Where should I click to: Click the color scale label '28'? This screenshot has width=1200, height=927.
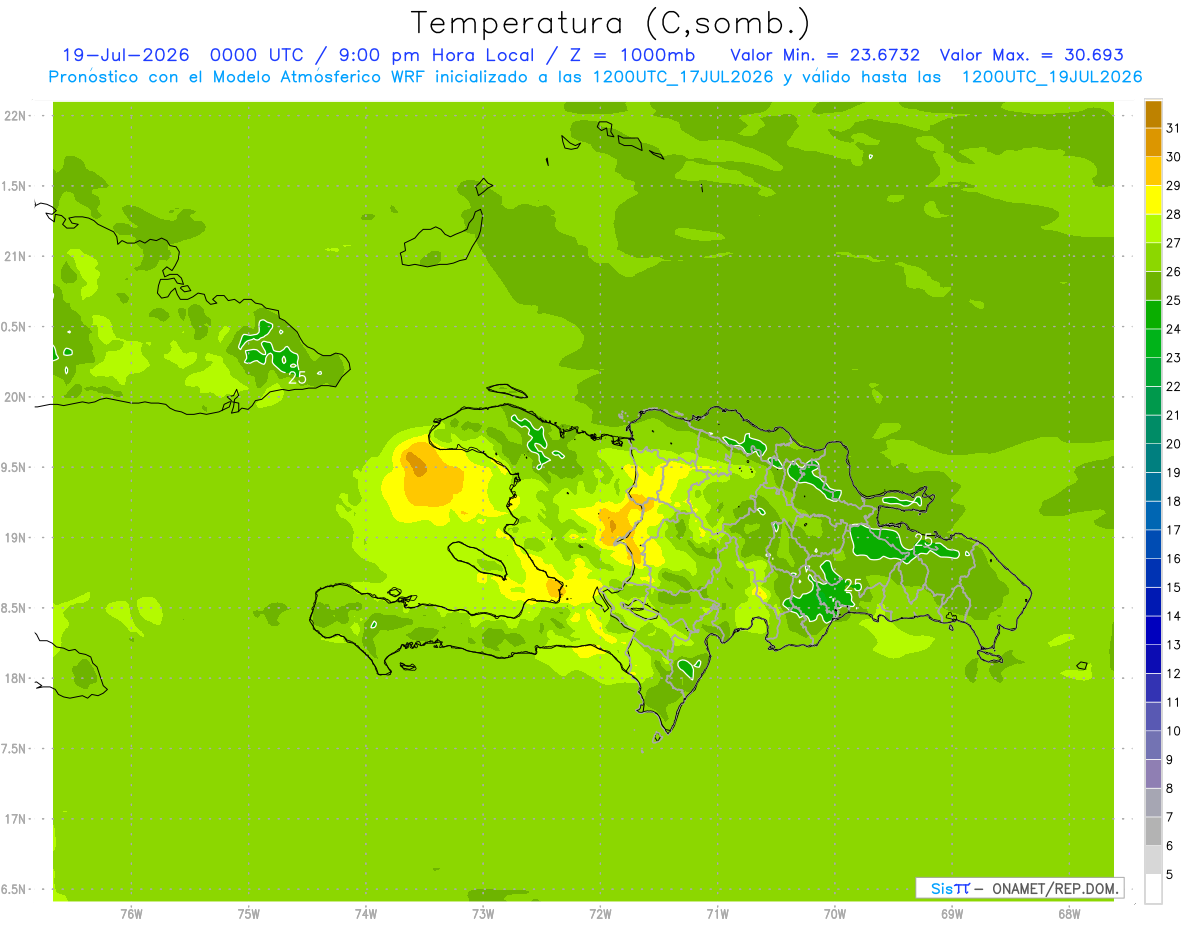click(x=1173, y=214)
